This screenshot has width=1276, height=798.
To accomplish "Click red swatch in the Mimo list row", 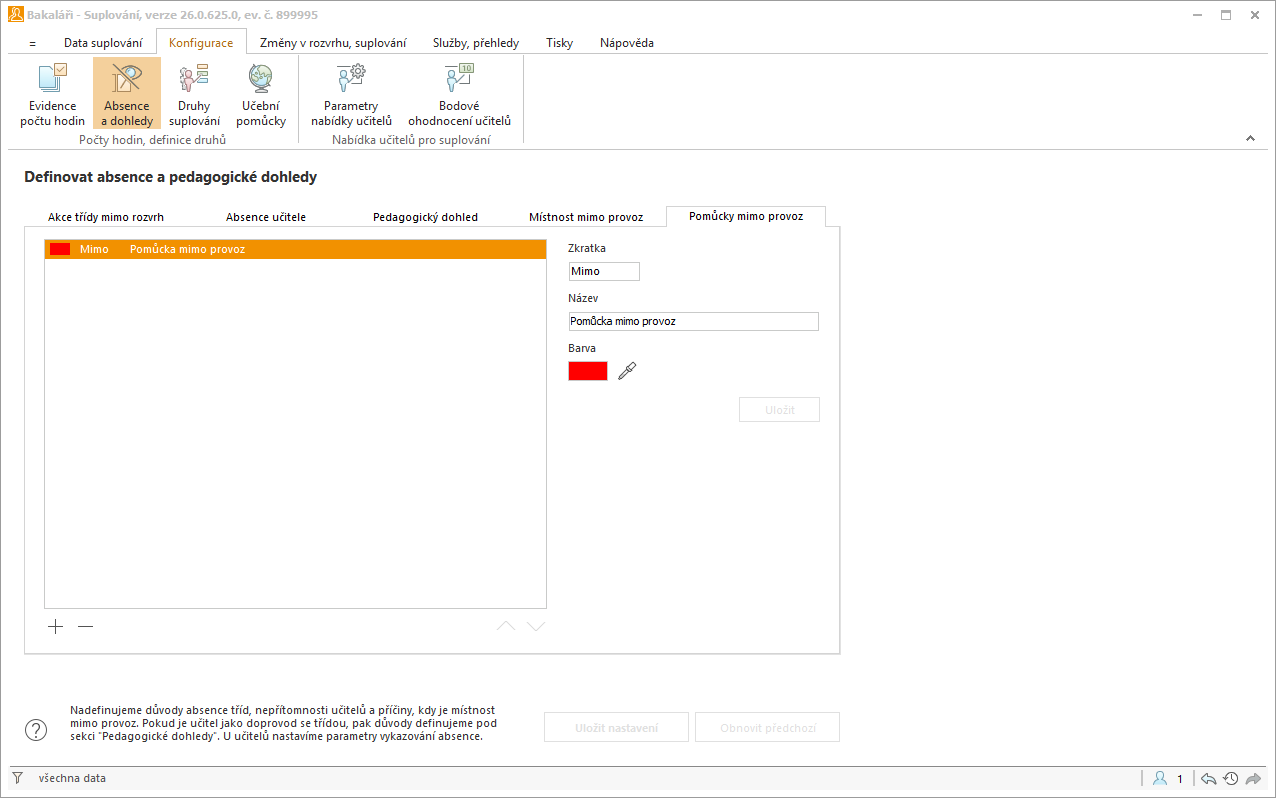I will 60,249.
